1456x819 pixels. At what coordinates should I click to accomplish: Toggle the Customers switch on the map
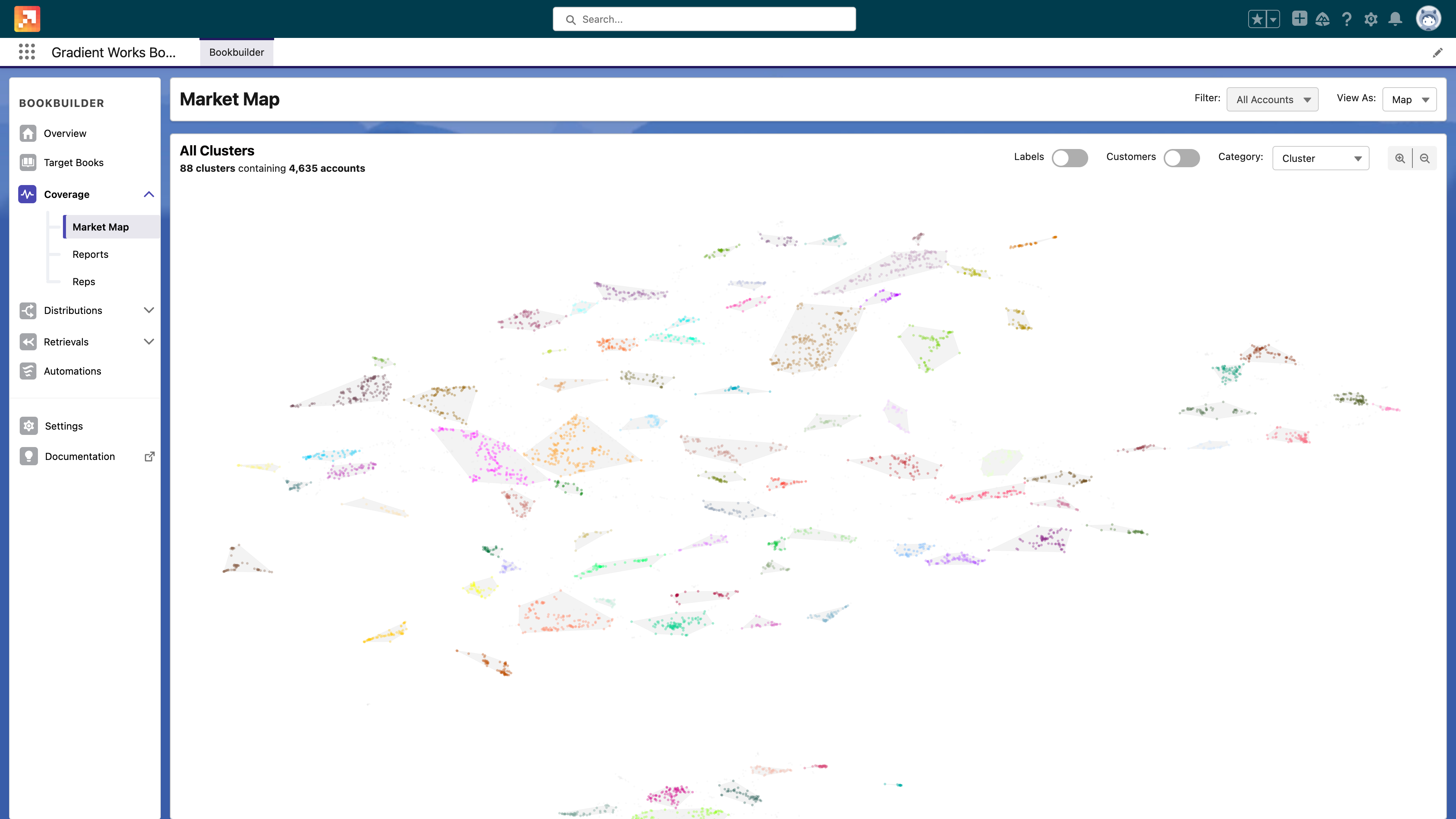point(1181,157)
